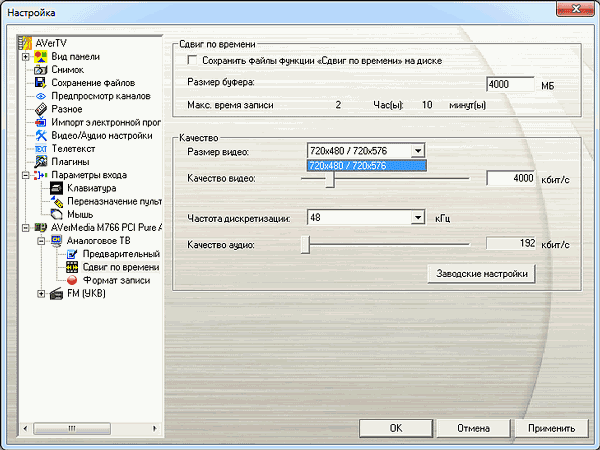Viewport: 600px width, 450px height.
Task: Open Предпросмотр каналов via its eye icon
Action: point(41,96)
